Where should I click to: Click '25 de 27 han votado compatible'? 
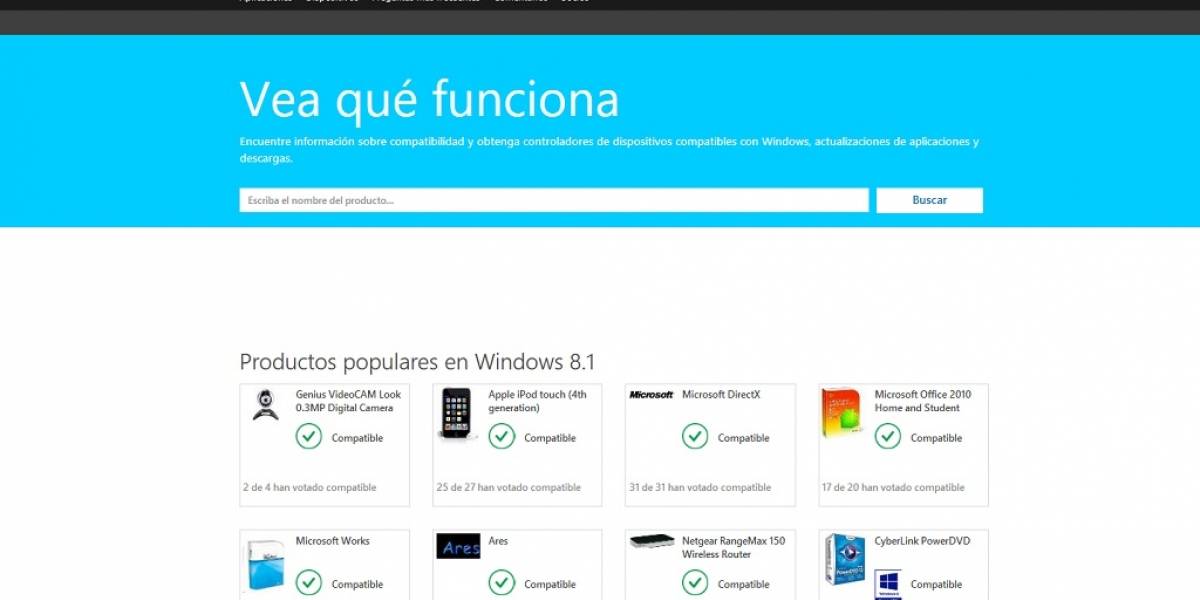pos(508,488)
